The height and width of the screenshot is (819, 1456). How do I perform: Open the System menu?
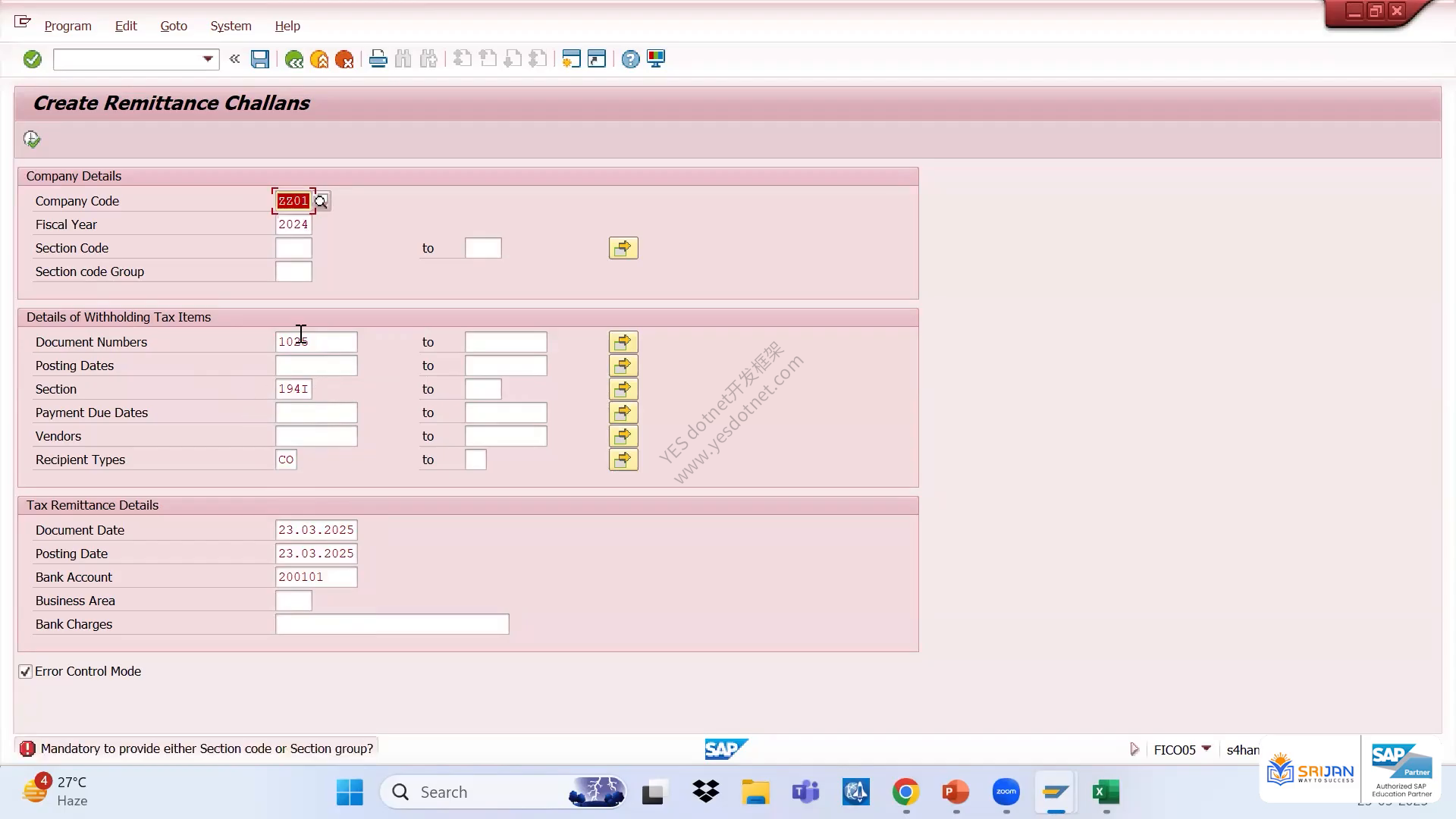coord(231,26)
